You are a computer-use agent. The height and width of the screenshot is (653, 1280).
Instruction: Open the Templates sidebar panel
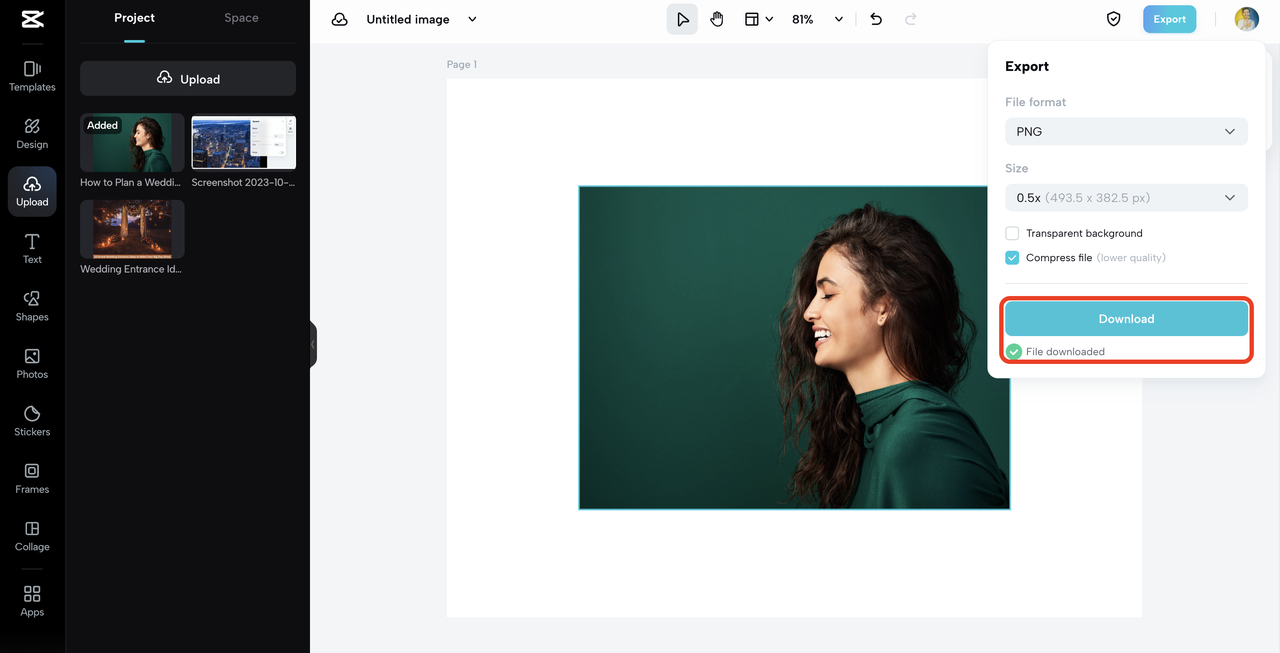pyautogui.click(x=32, y=76)
